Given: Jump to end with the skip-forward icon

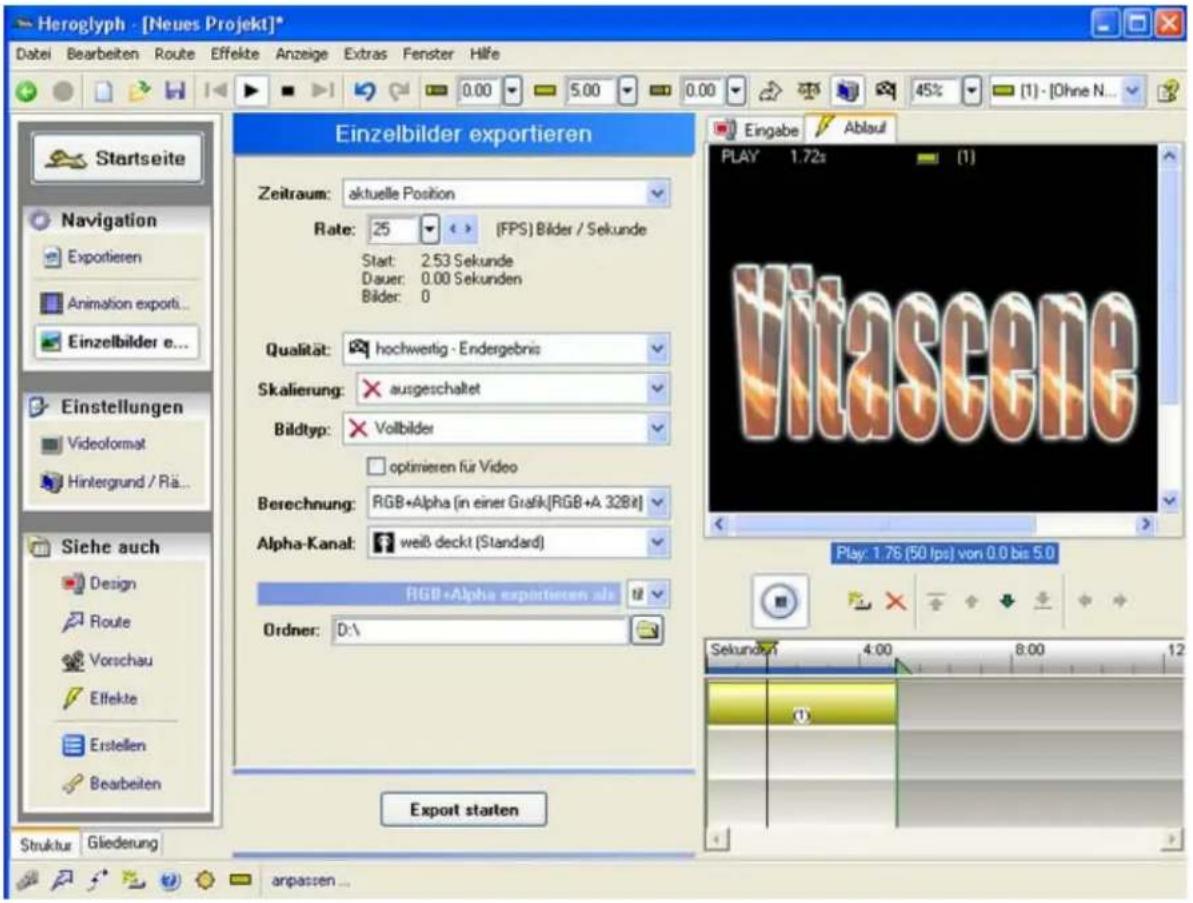Looking at the screenshot, I should pos(323,91).
